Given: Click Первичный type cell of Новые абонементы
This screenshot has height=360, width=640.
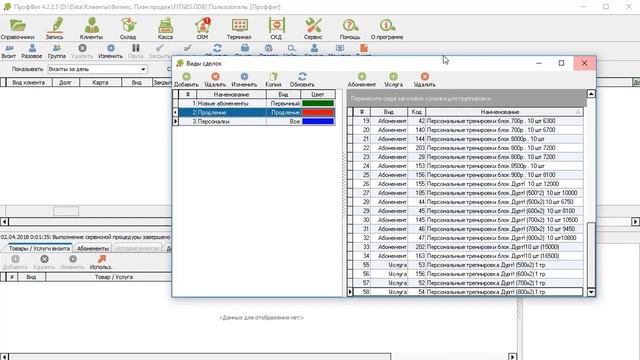Looking at the screenshot, I should tap(284, 103).
